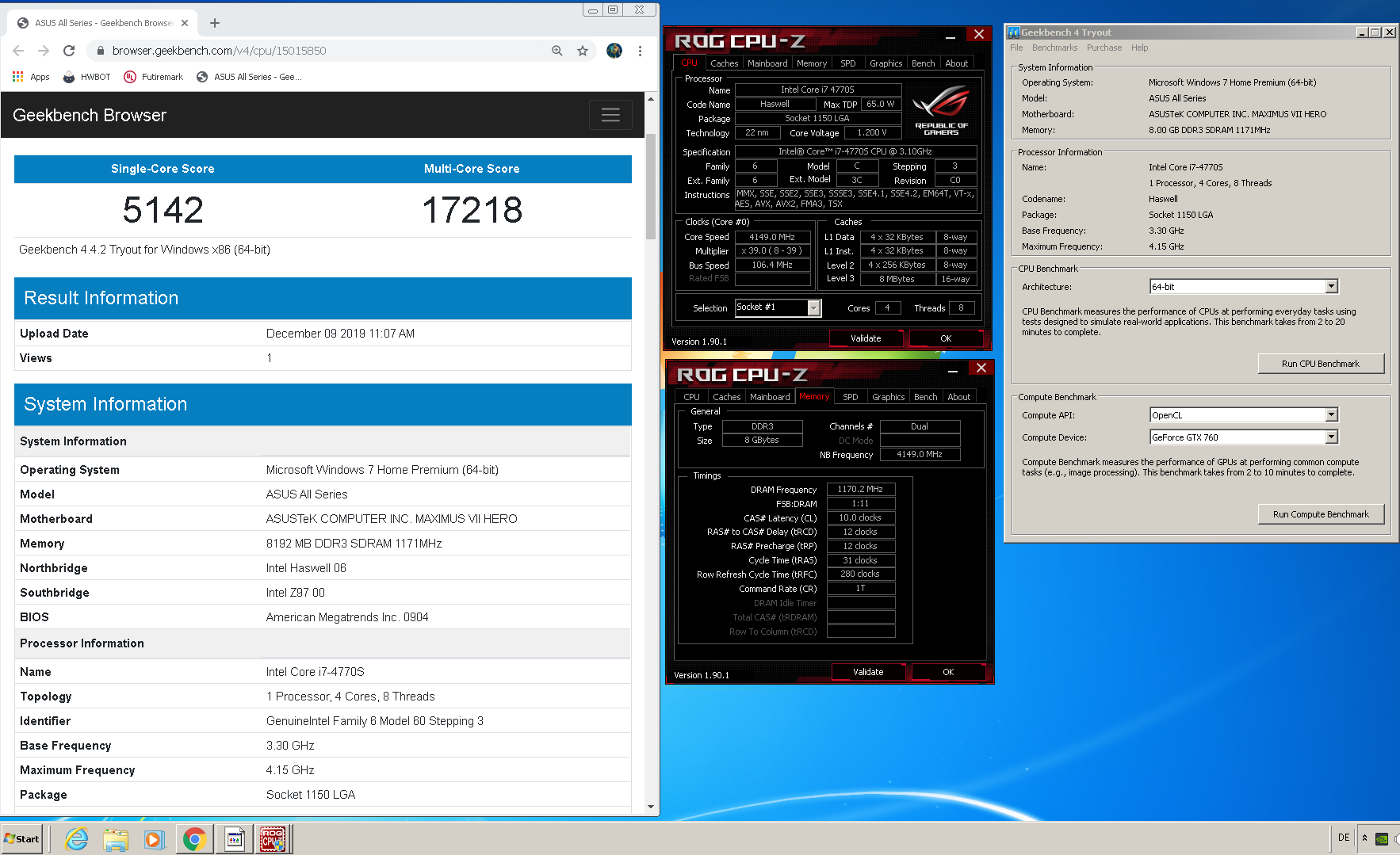Open the Benchmarks menu in Geekbench 4
The image size is (1400, 855).
[x=1054, y=48]
